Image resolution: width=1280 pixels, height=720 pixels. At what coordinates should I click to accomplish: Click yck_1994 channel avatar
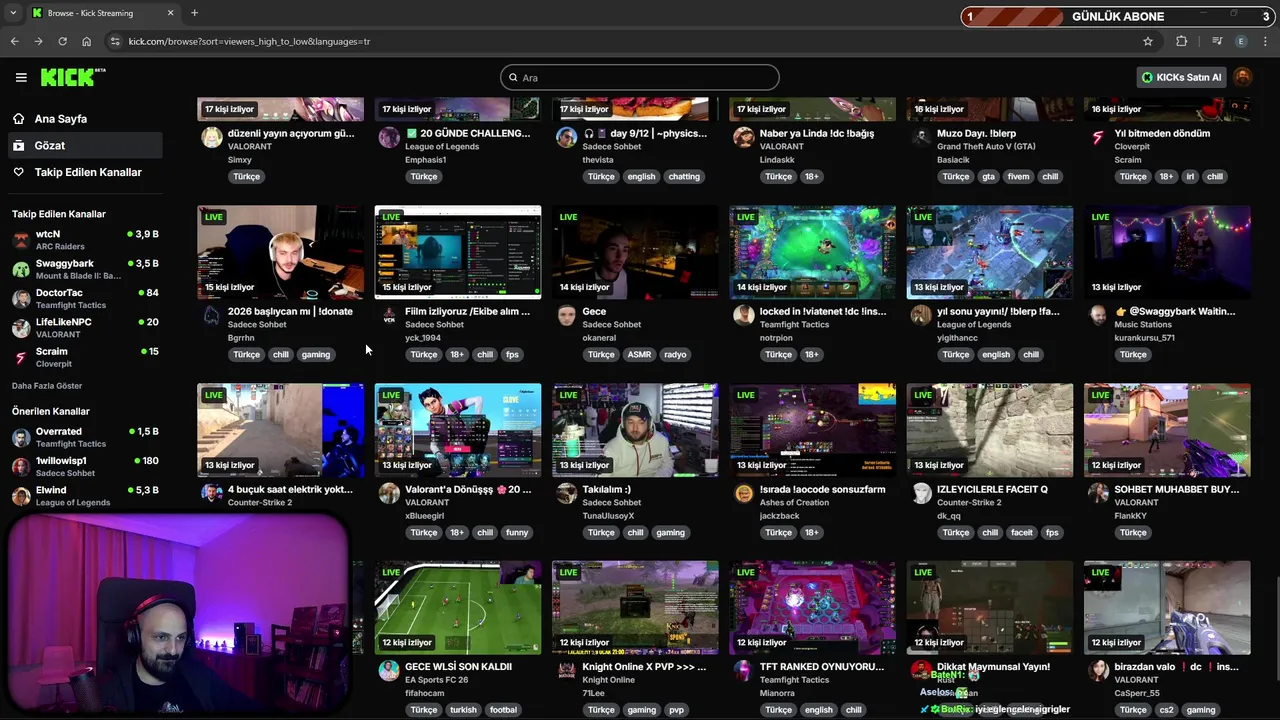coord(389,315)
